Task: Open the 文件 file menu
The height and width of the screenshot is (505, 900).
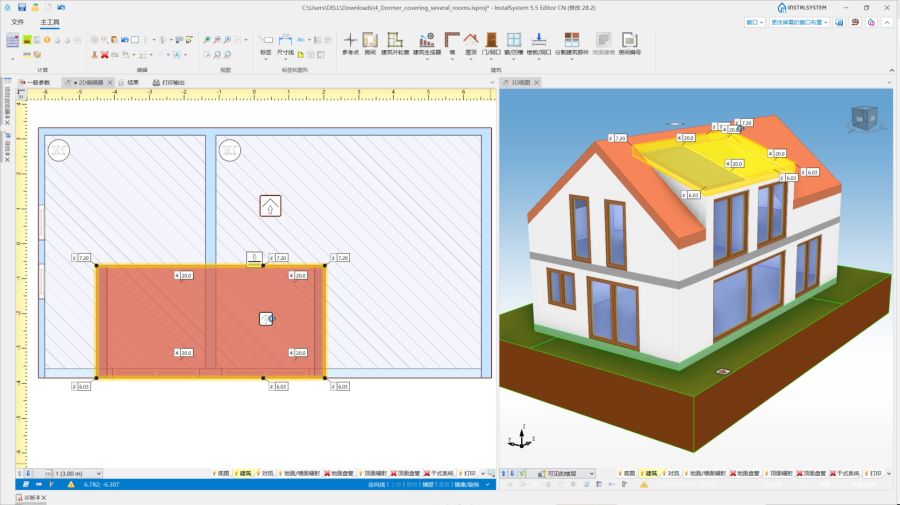Action: [x=18, y=21]
